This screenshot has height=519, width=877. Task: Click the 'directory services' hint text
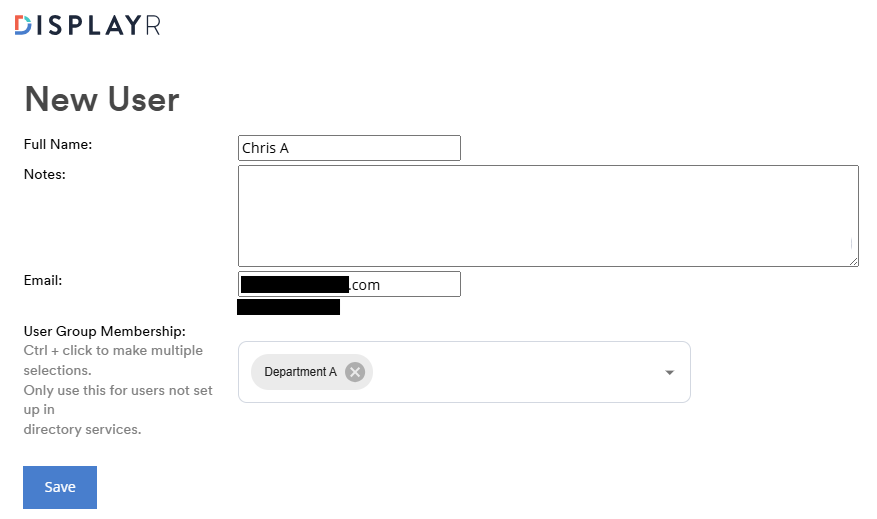coord(83,430)
